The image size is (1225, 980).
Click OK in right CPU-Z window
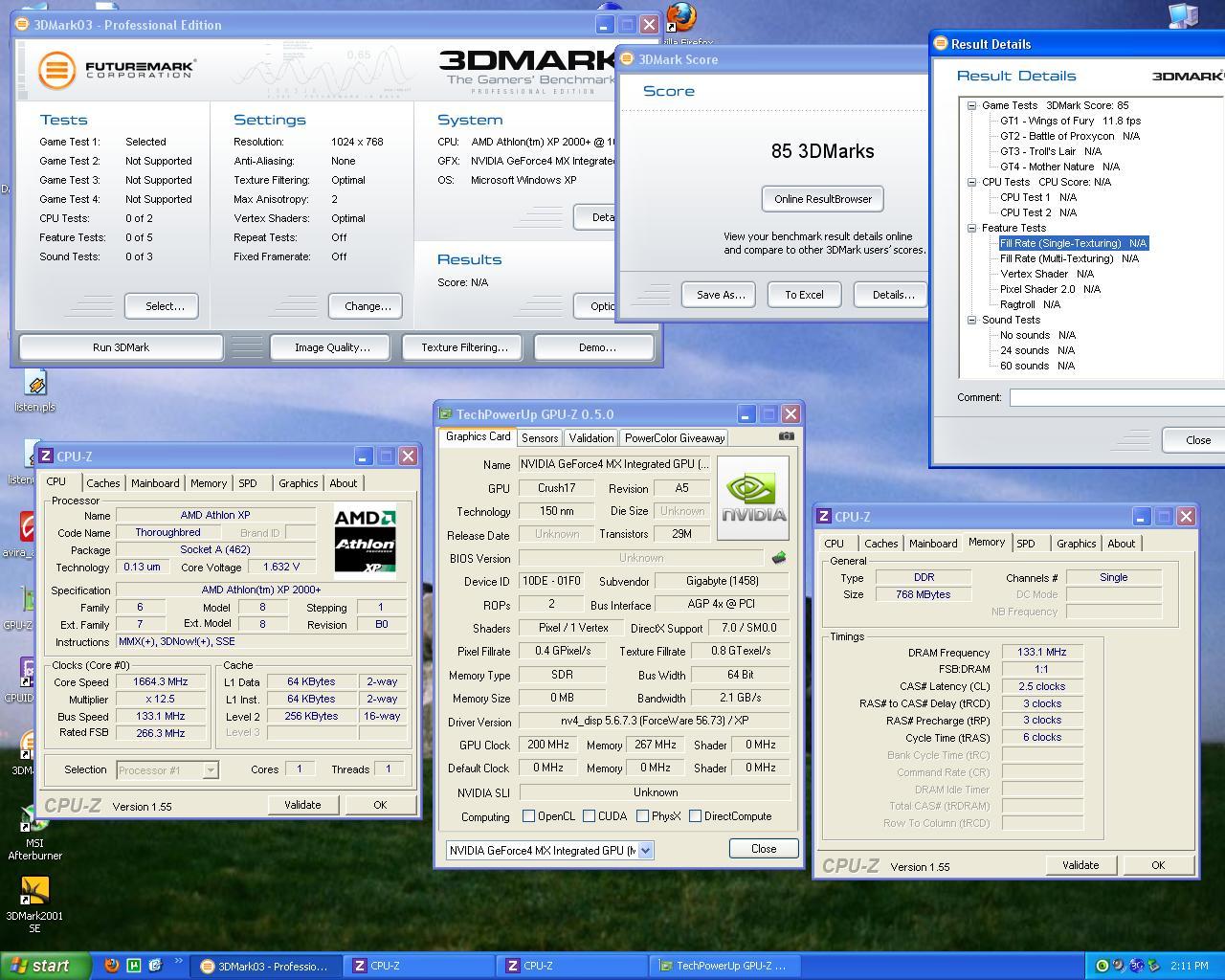(x=1158, y=865)
